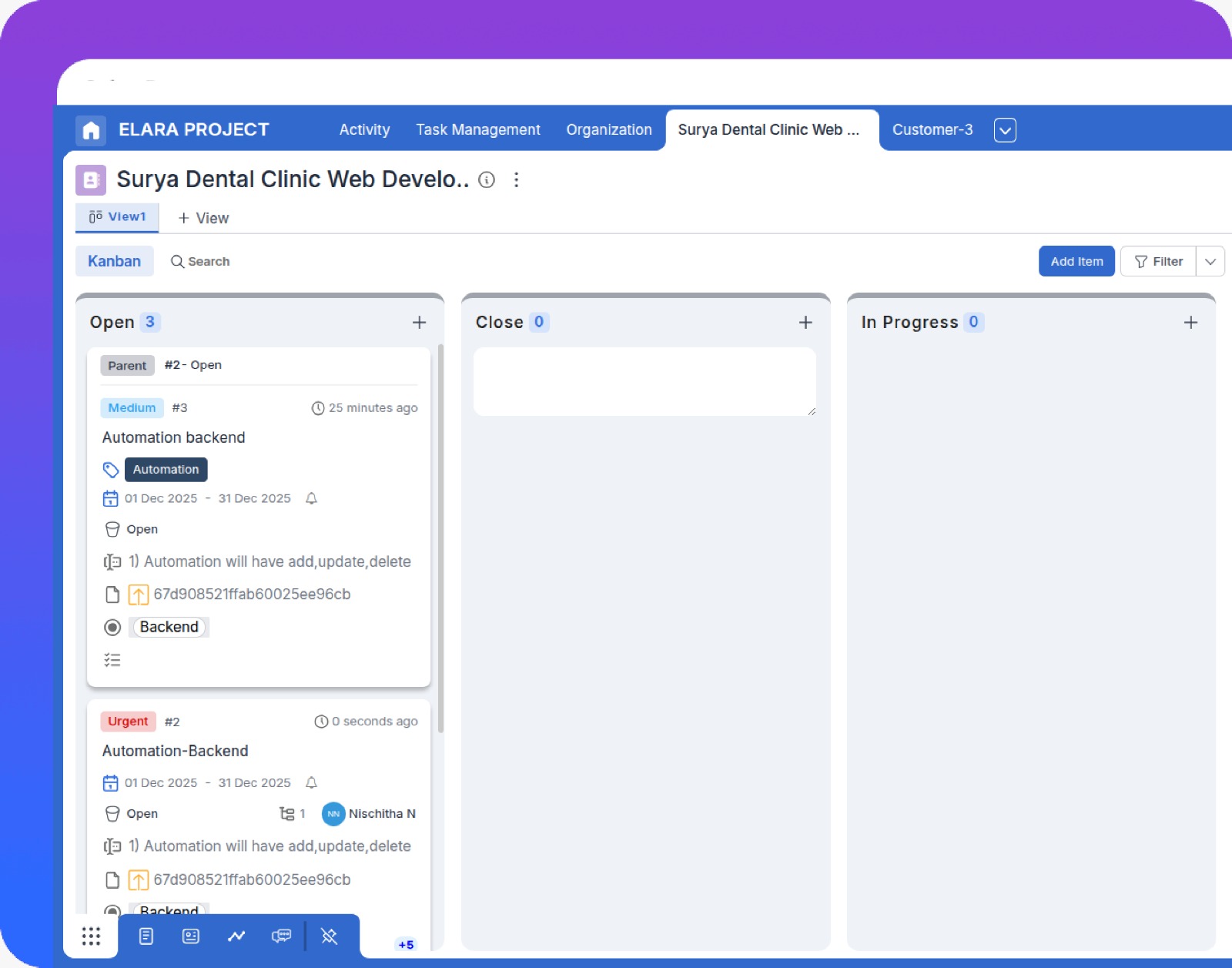The height and width of the screenshot is (968, 1232).
Task: Expand the +5 hidden icons badge
Action: click(x=406, y=945)
